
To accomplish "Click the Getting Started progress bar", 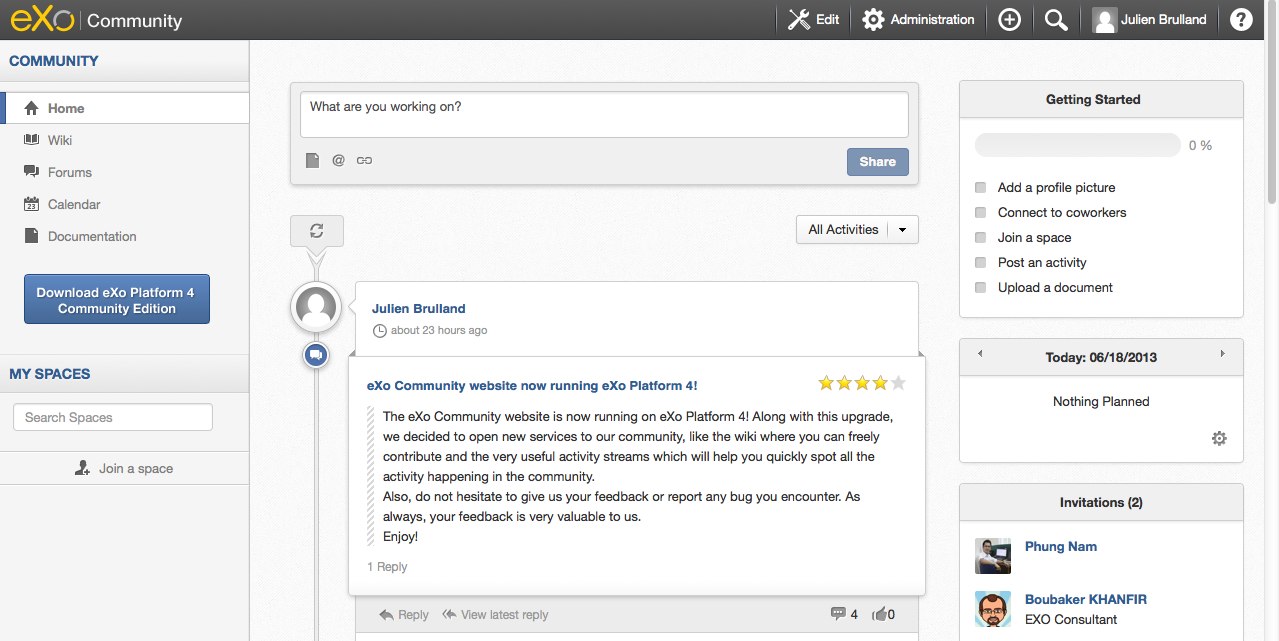I will pos(1077,145).
